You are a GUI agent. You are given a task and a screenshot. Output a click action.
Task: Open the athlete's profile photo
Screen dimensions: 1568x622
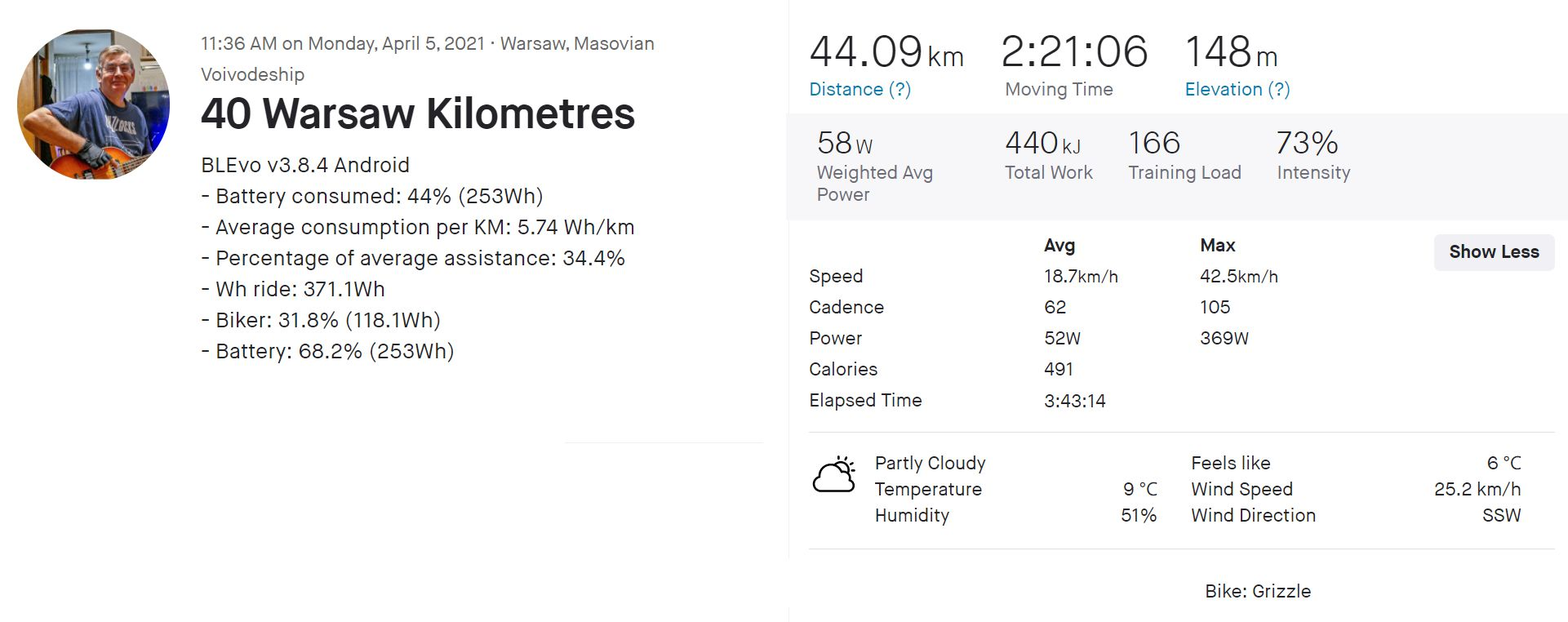pyautogui.click(x=93, y=104)
